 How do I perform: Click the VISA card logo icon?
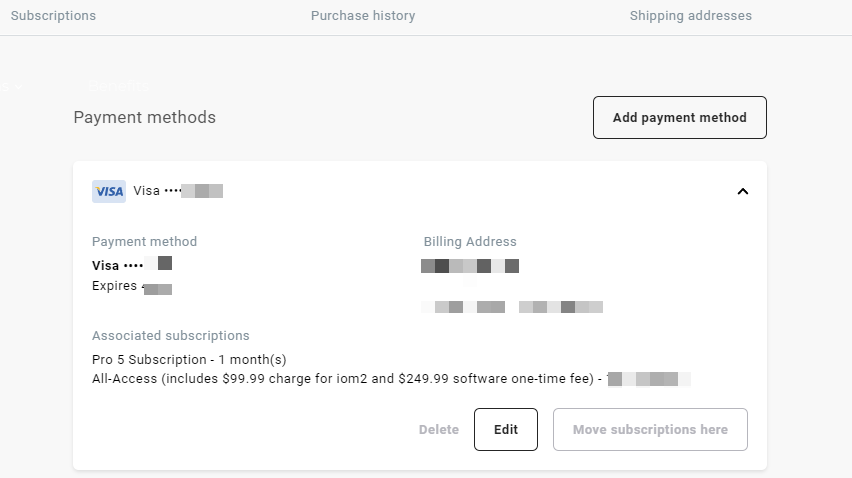pos(109,191)
